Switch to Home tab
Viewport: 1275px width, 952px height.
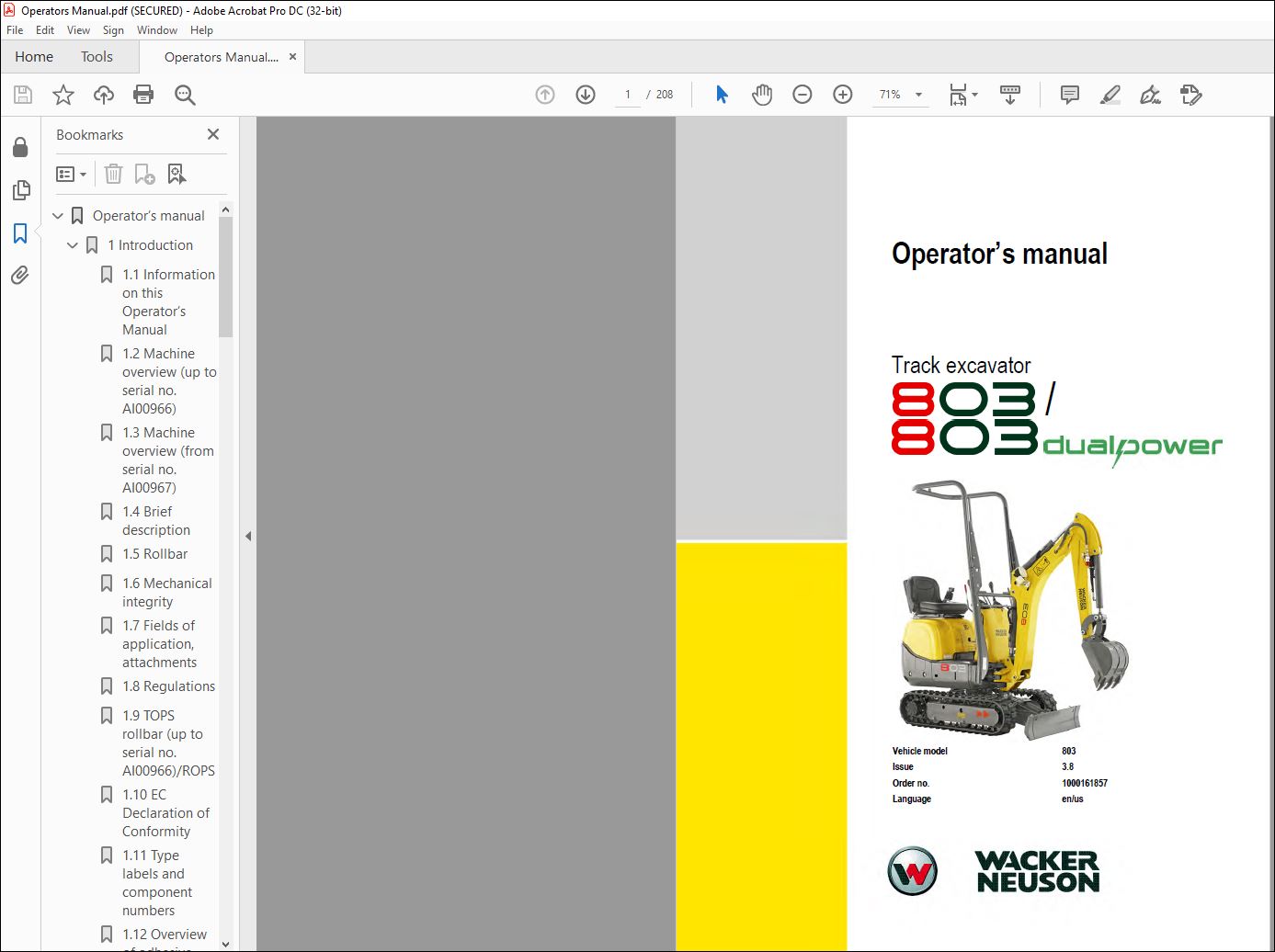point(34,57)
